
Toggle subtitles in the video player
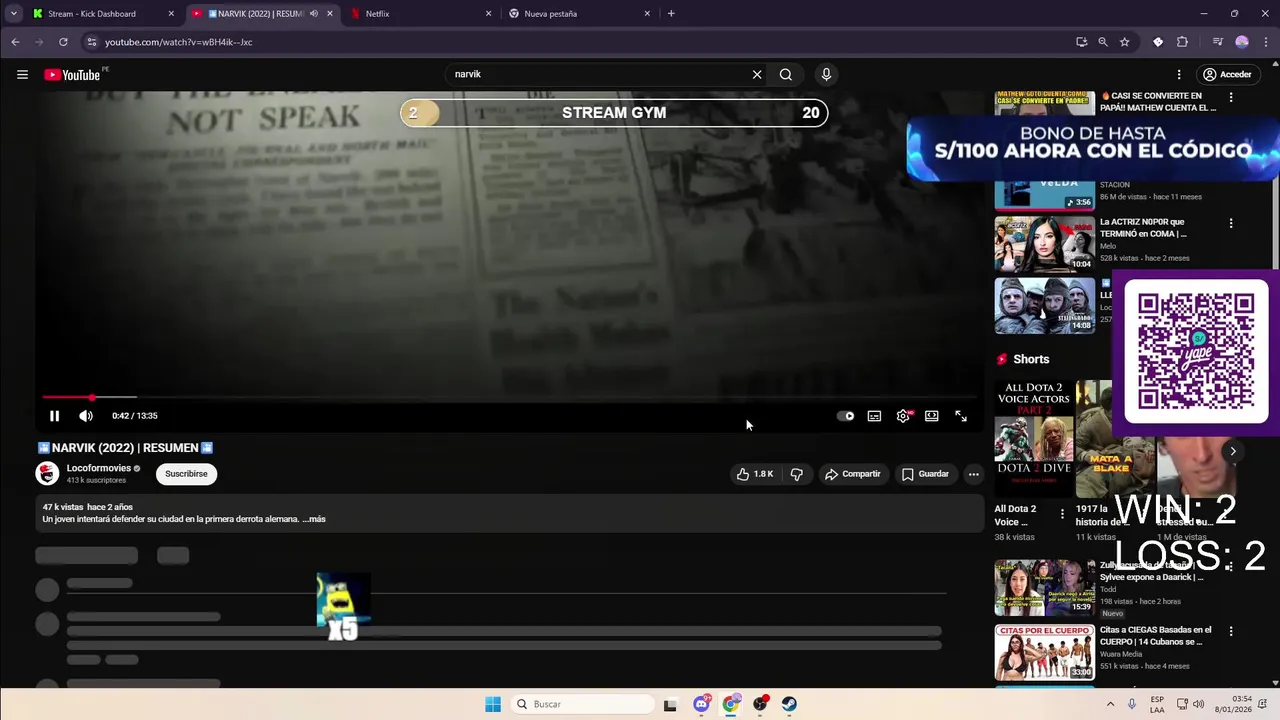pyautogui.click(x=874, y=416)
